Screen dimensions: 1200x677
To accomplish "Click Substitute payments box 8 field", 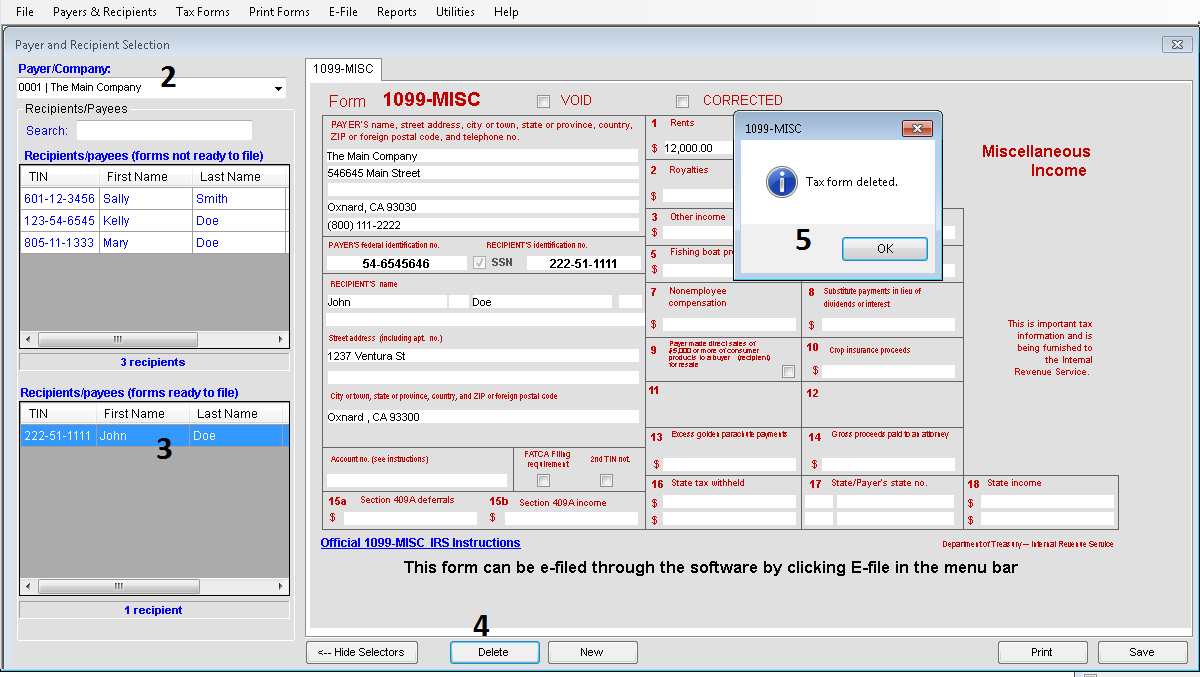I will pyautogui.click(x=888, y=325).
